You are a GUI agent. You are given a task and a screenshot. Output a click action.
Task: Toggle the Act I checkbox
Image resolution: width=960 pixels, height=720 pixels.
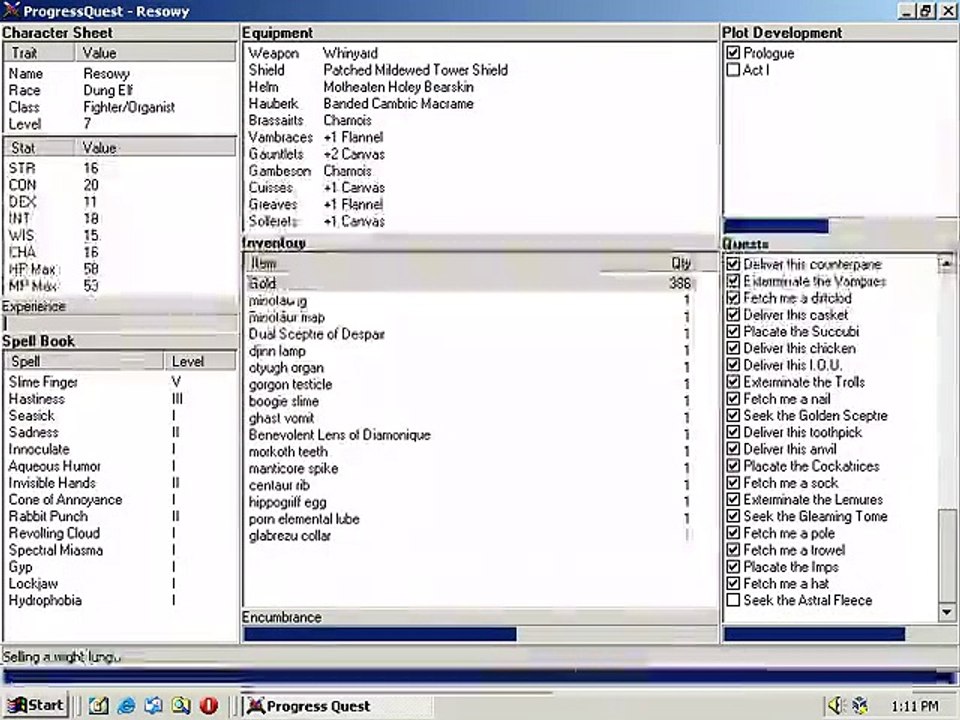pos(733,70)
